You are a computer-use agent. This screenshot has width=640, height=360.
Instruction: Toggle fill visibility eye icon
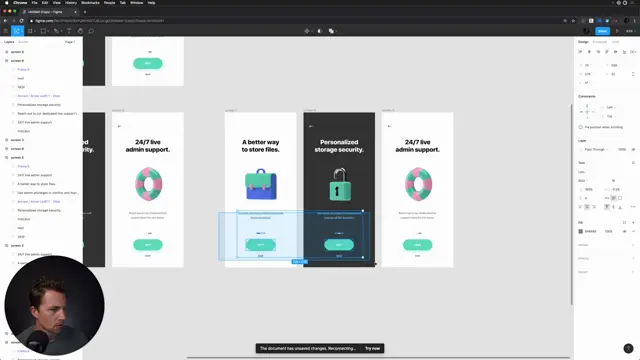624,231
